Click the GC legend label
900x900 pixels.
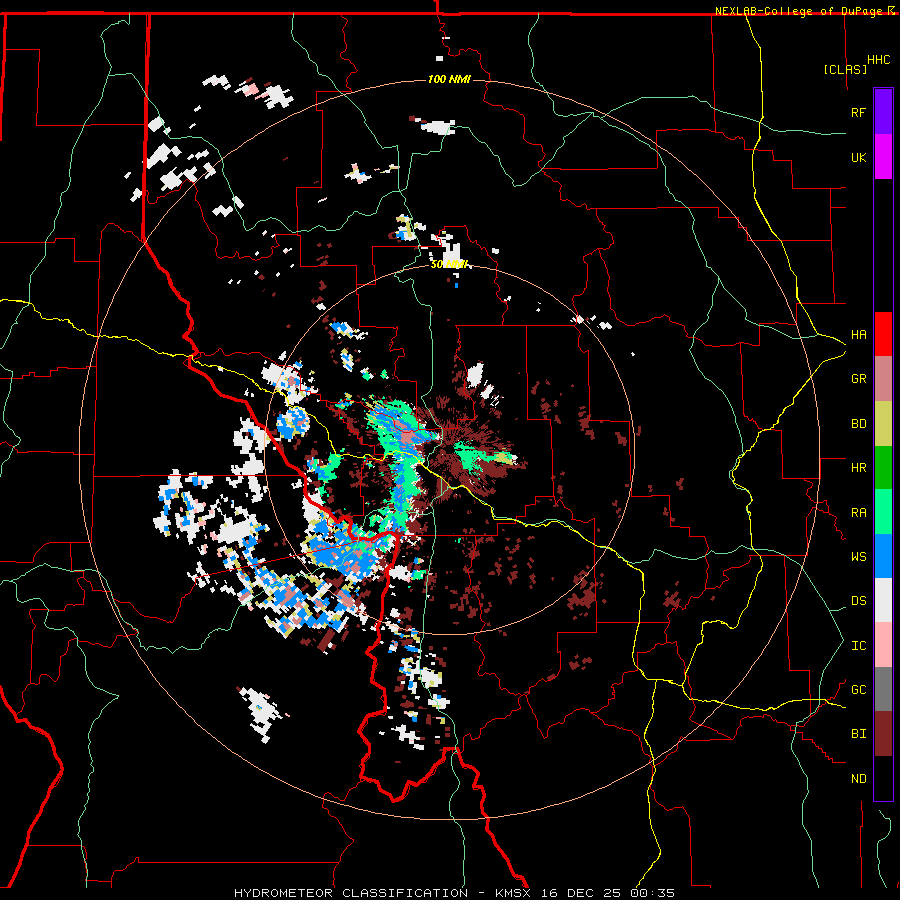[858, 690]
